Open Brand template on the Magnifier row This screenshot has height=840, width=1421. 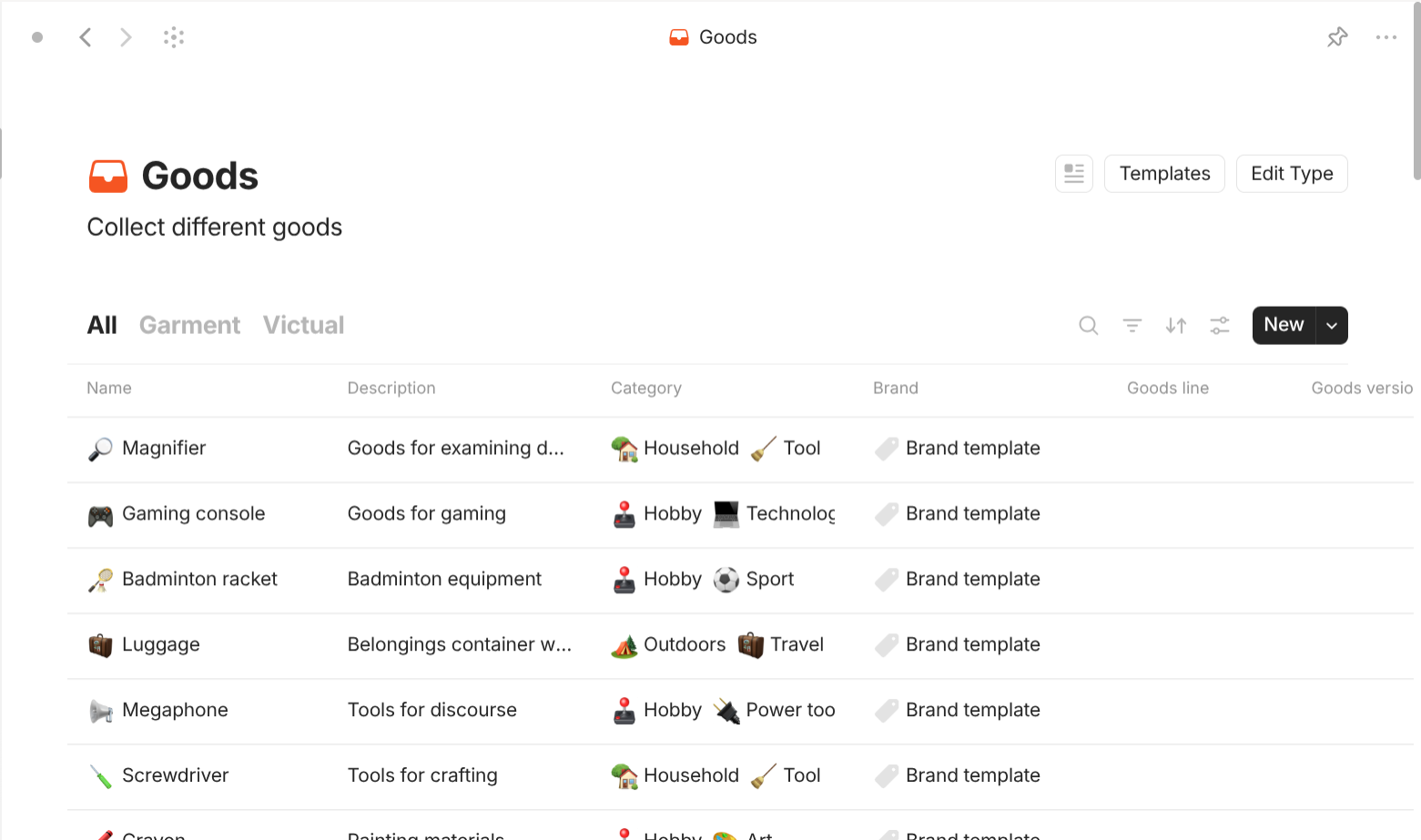click(x=972, y=448)
